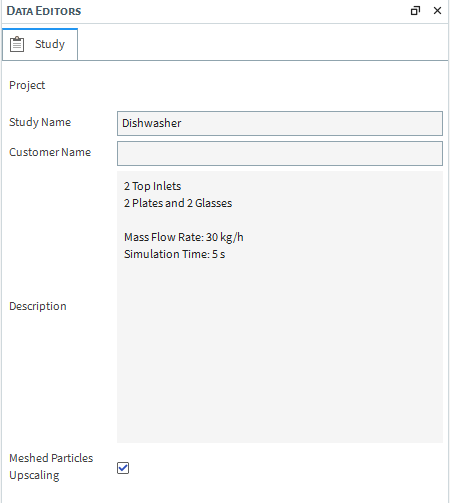Click the clipboard icon on the Study tab
Image resolution: width=450 pixels, height=503 pixels.
17,44
